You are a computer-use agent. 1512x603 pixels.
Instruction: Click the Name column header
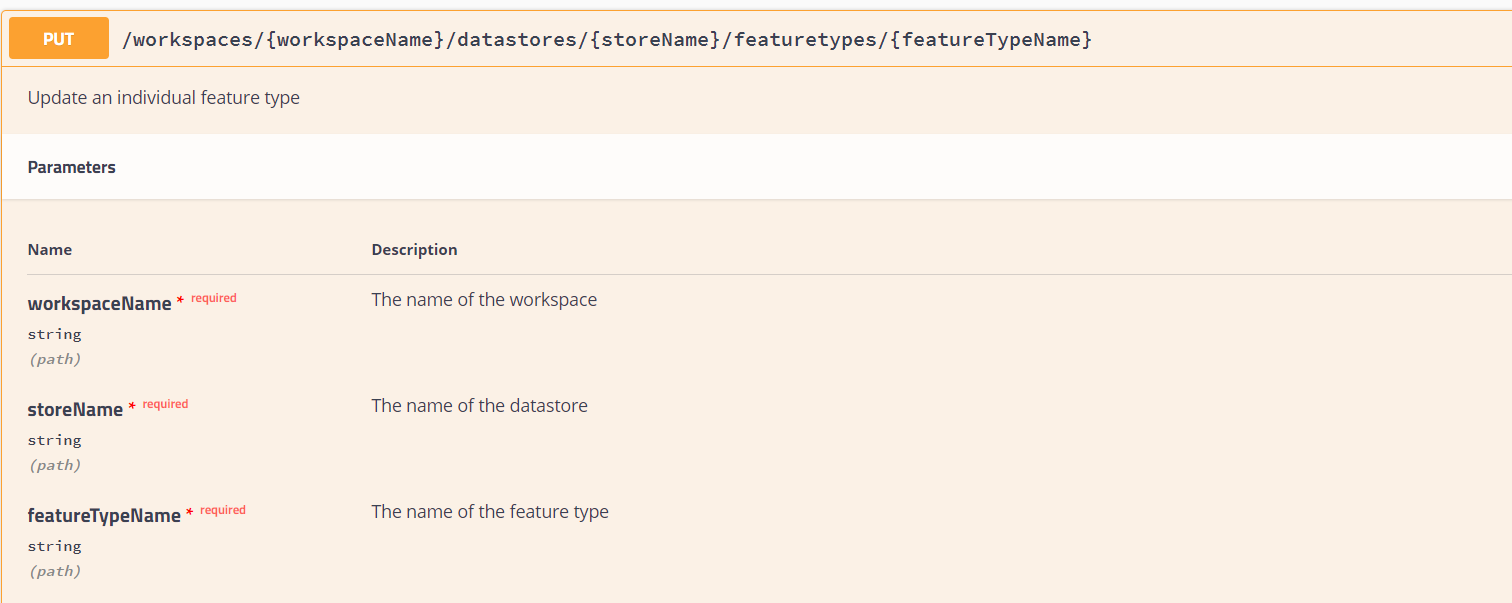click(x=50, y=250)
